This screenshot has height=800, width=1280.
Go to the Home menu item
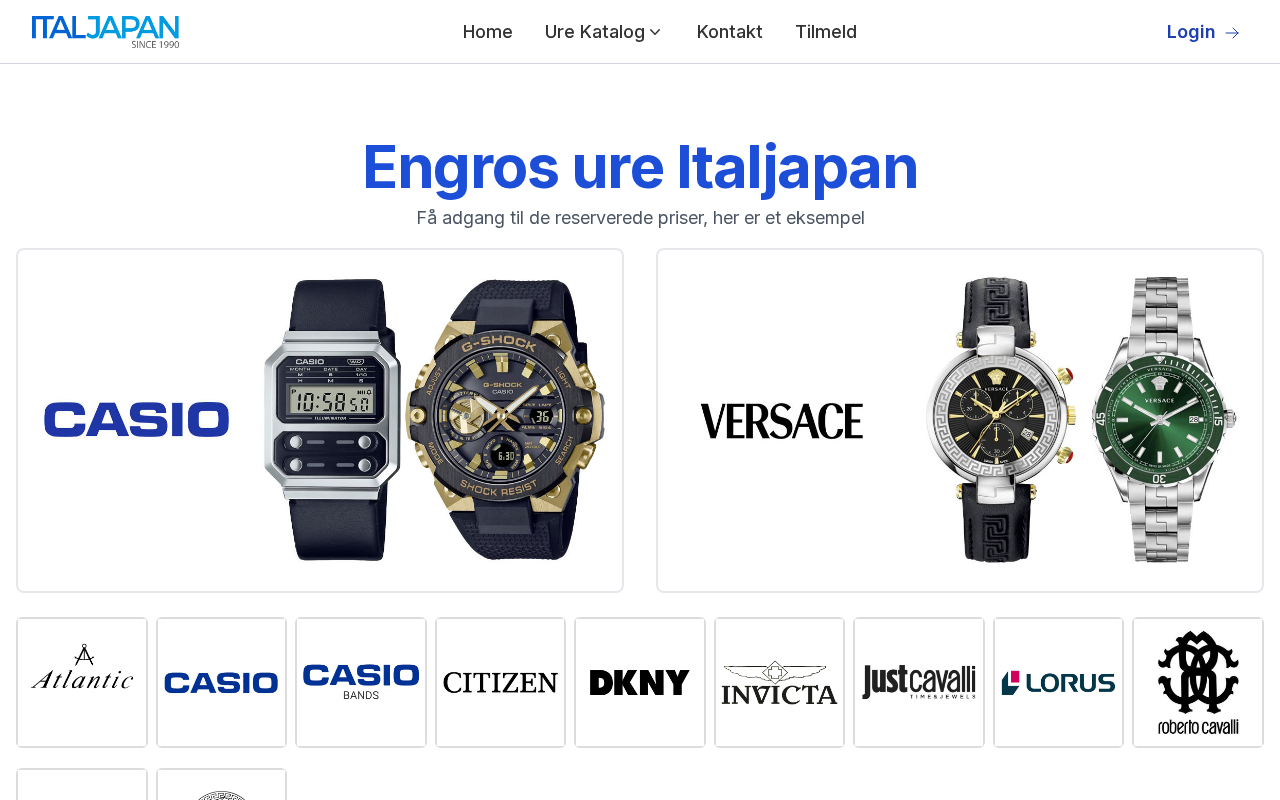click(x=488, y=32)
